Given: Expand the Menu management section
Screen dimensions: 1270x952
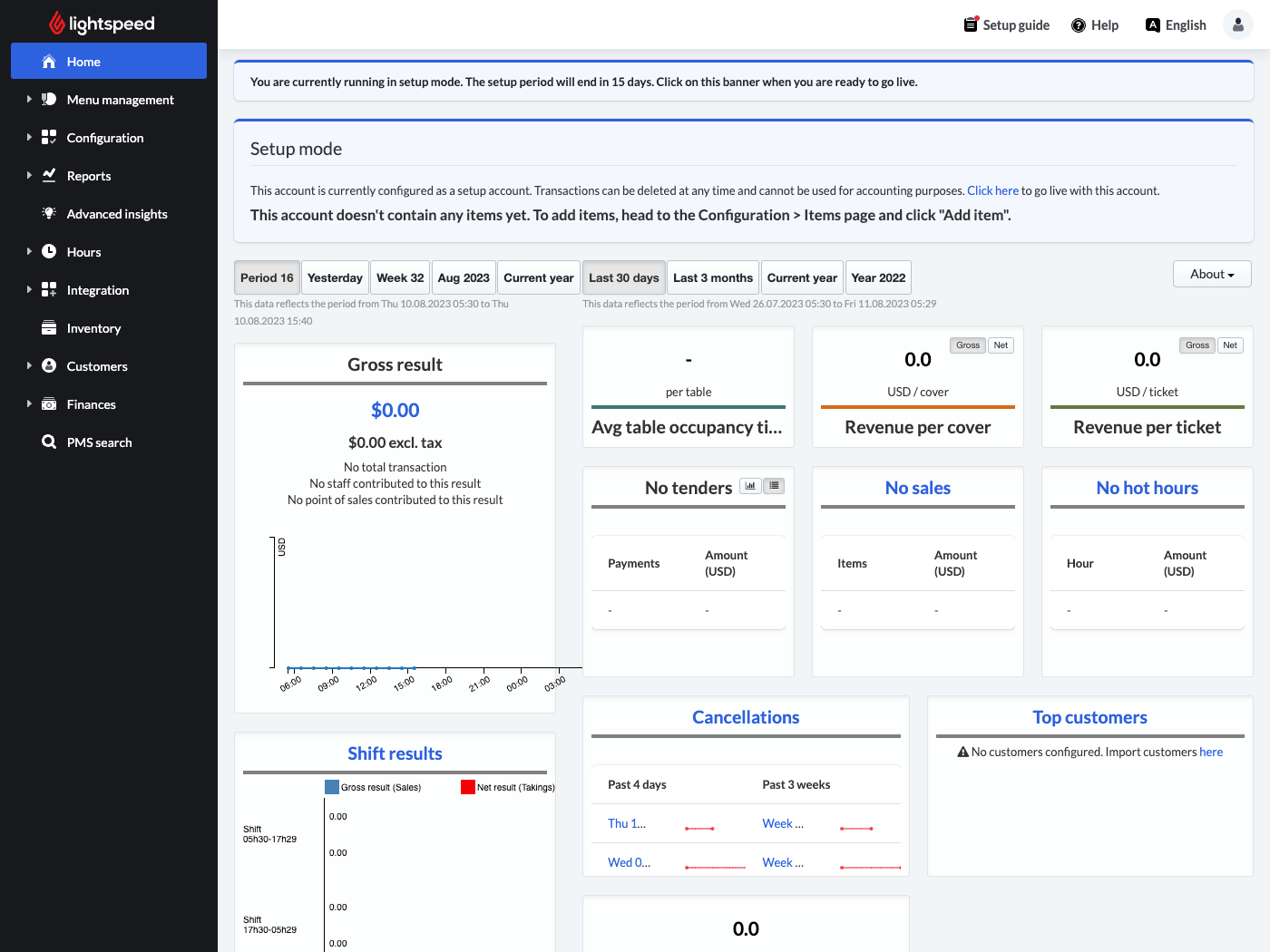Looking at the screenshot, I should coord(29,100).
